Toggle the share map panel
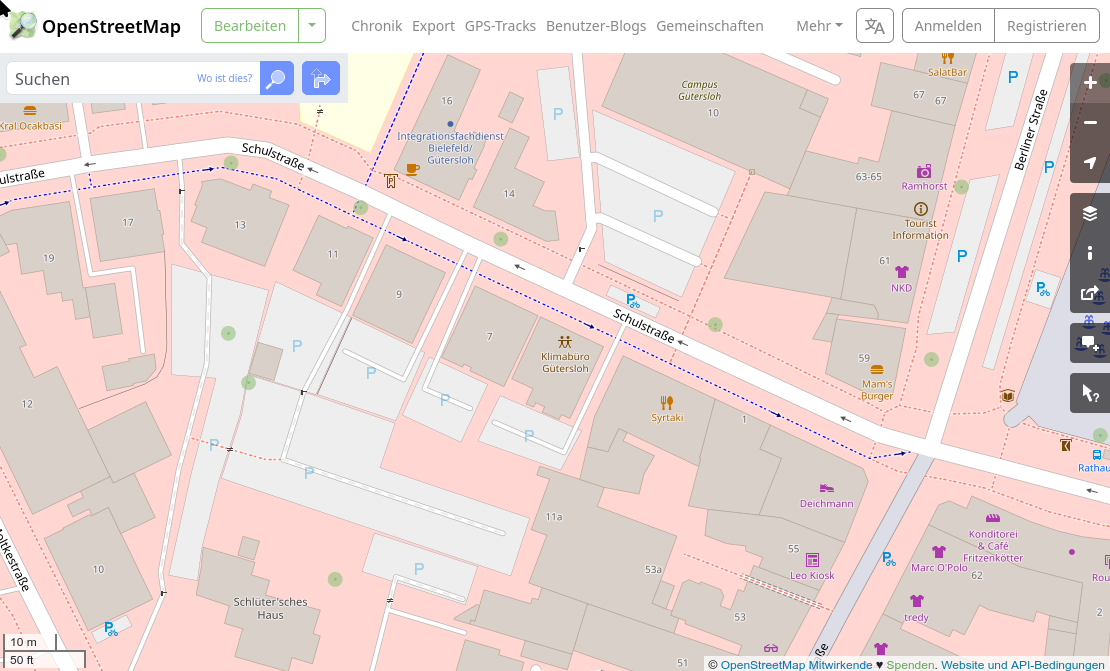This screenshot has width=1110, height=671. (1089, 293)
